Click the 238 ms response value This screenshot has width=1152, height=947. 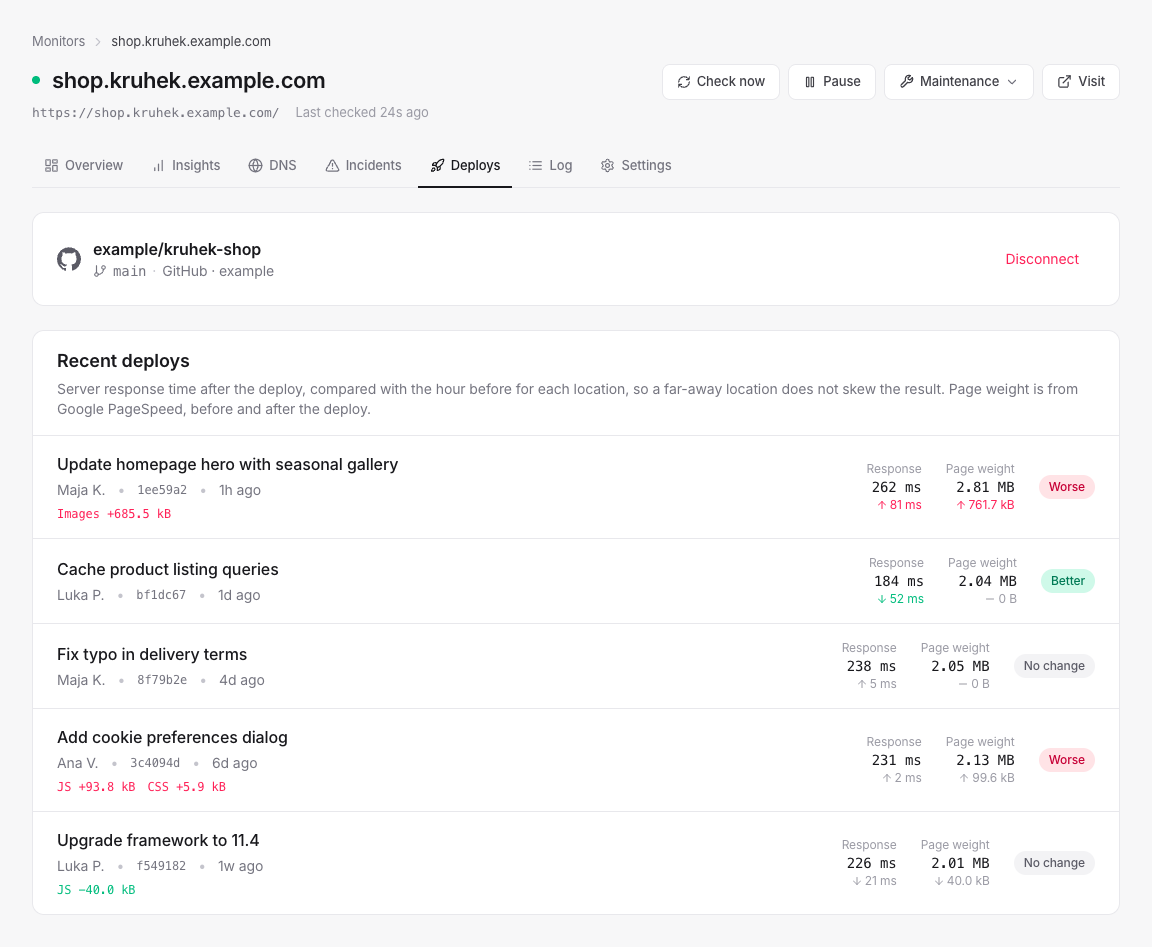871,667
